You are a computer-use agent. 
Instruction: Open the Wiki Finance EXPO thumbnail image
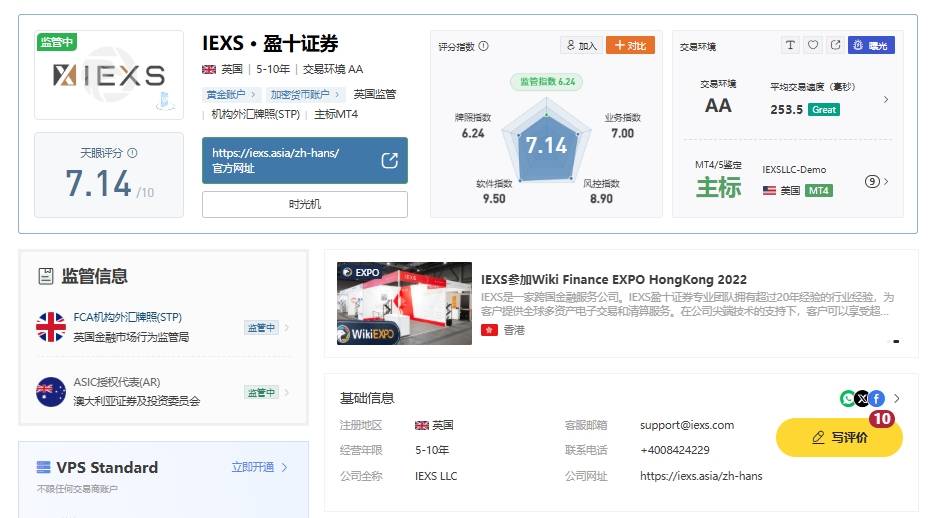pyautogui.click(x=404, y=303)
